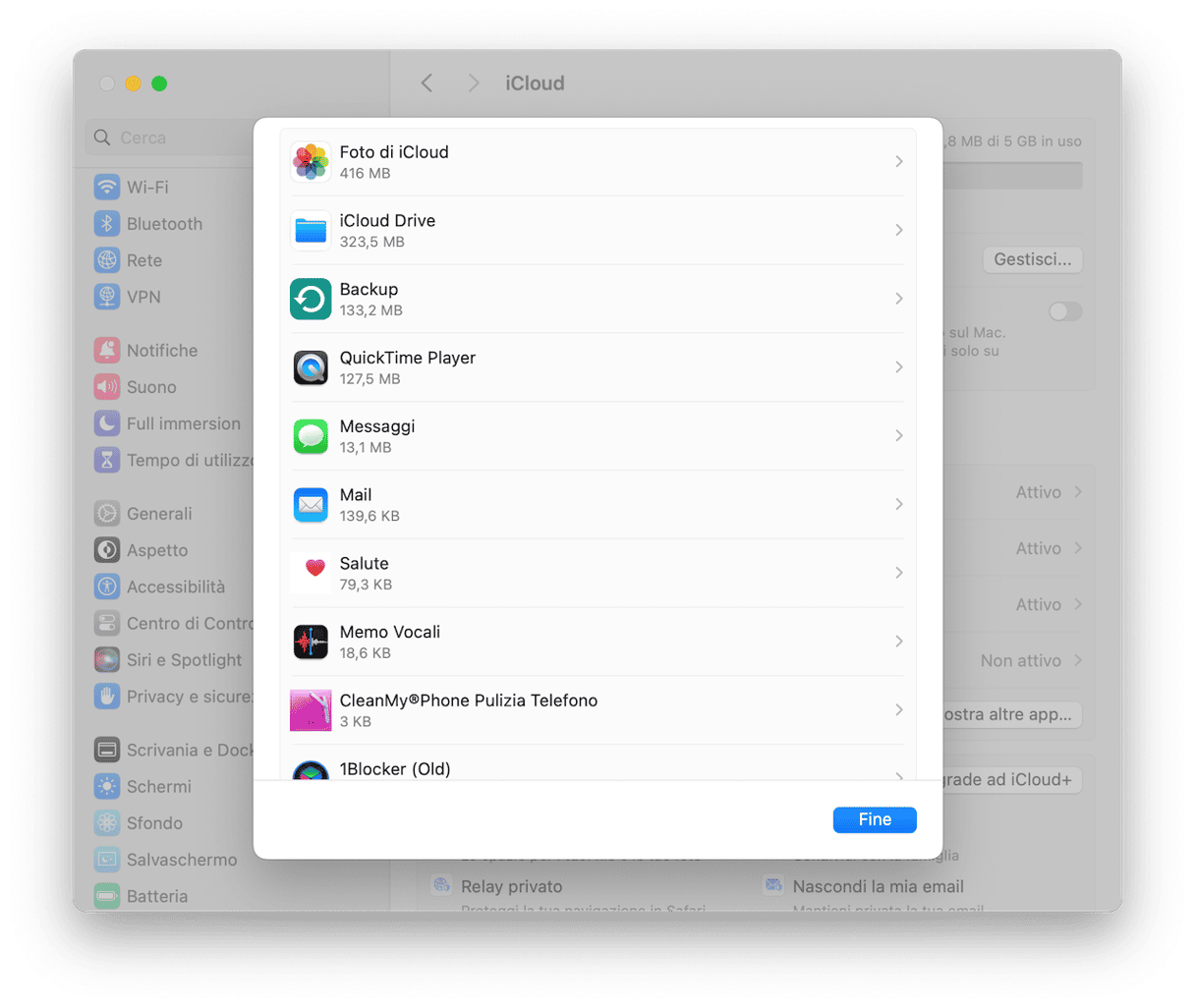
Task: Click the Schermi sidebar icon
Action: 107,786
